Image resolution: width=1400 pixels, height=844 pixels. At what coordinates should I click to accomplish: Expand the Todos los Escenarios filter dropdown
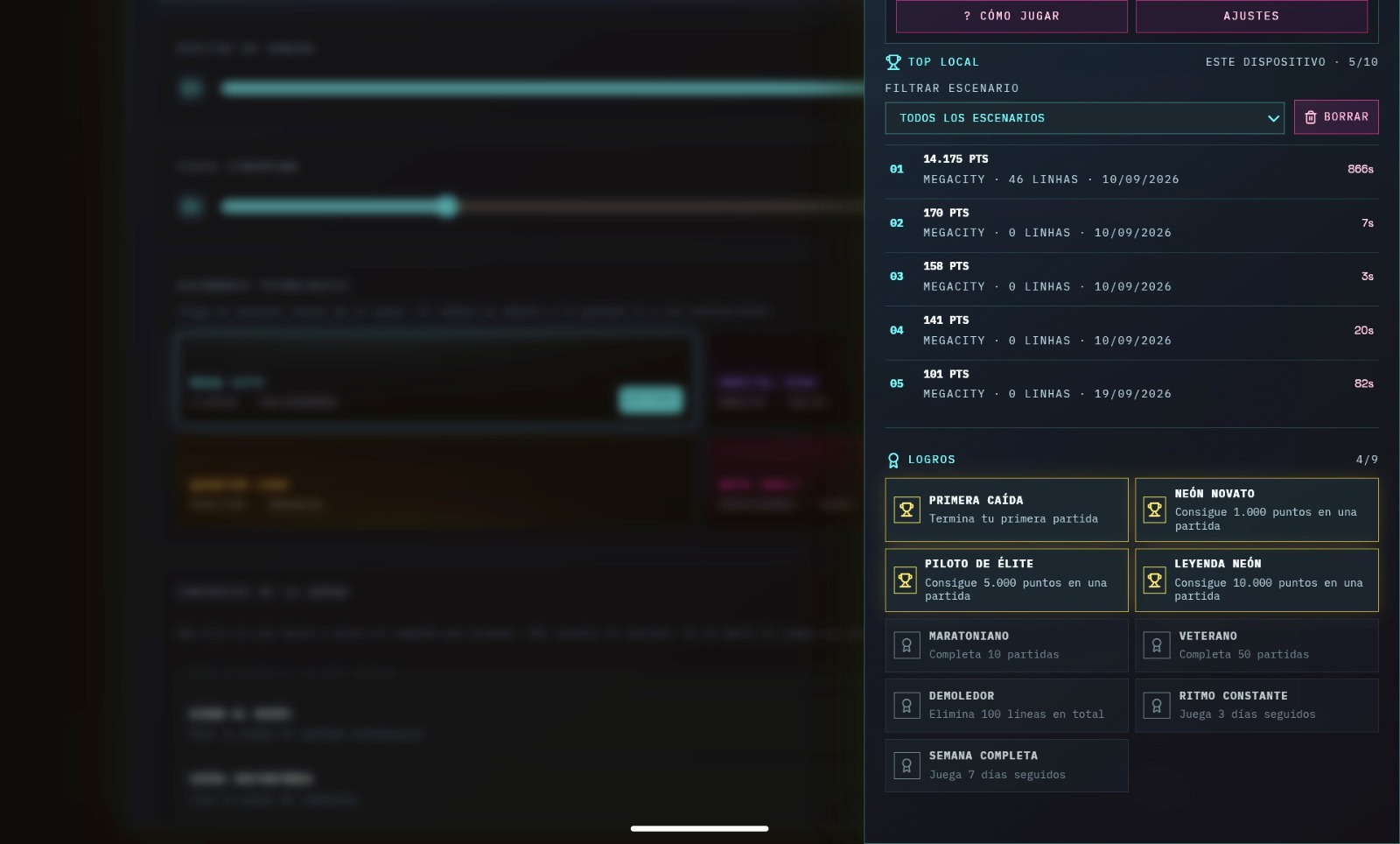coord(1084,118)
